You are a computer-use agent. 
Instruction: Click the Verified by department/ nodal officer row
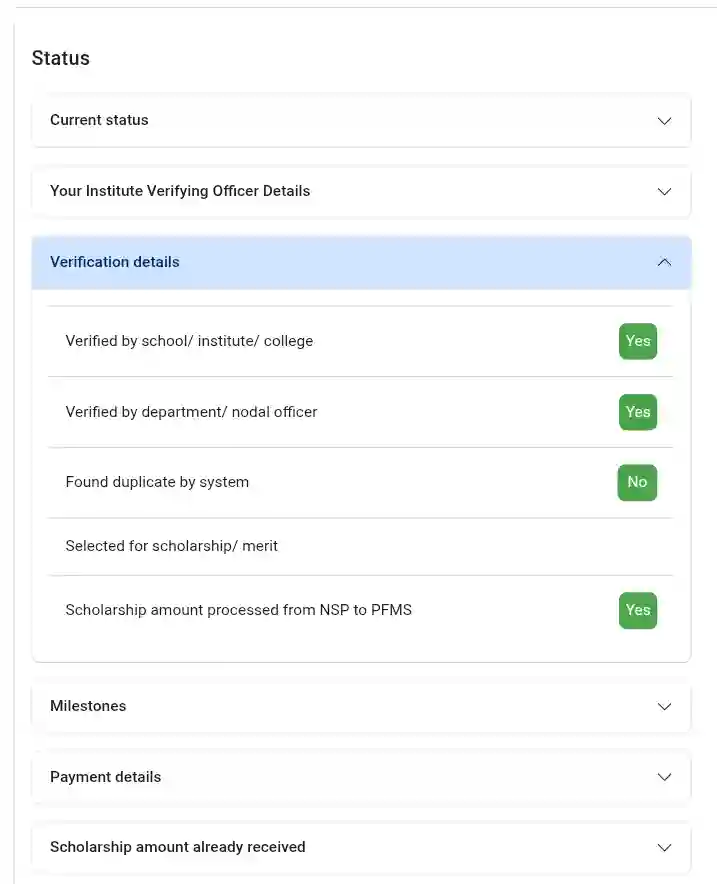pyautogui.click(x=191, y=412)
